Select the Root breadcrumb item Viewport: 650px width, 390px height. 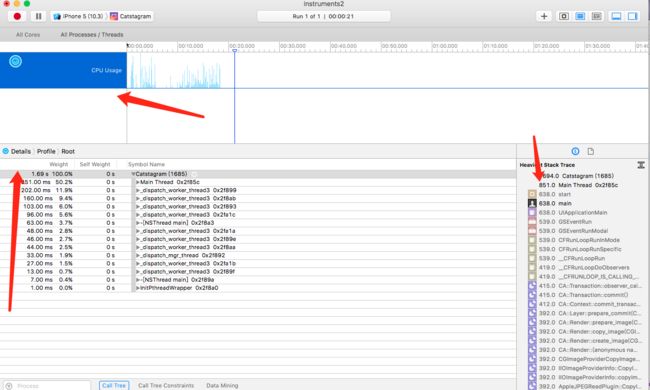(68, 151)
